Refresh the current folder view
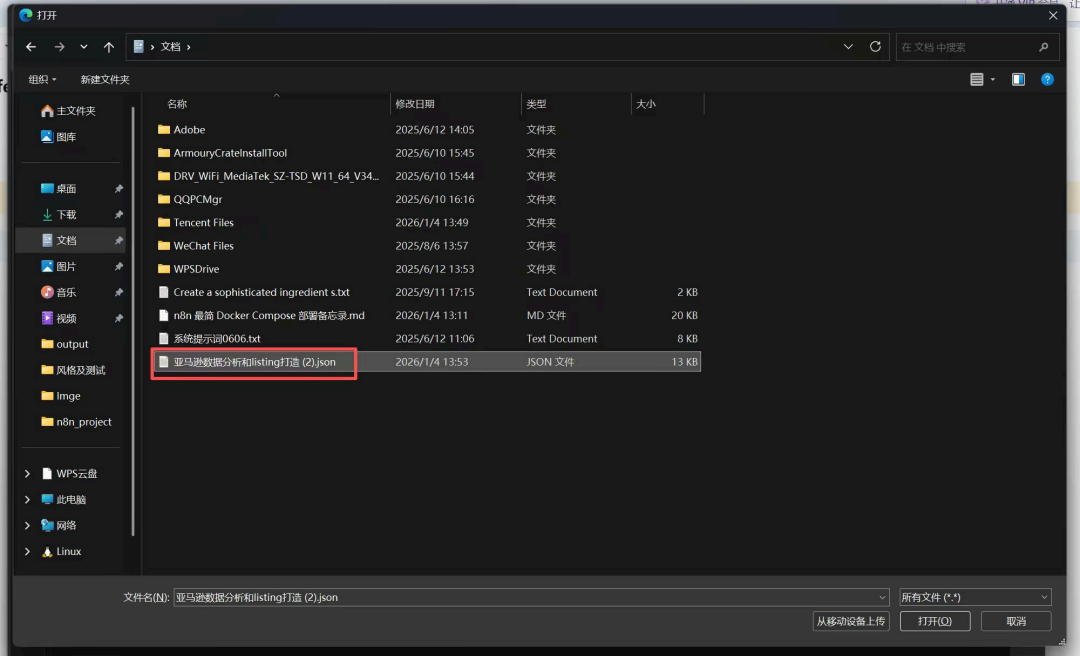Image resolution: width=1080 pixels, height=656 pixels. pos(875,47)
